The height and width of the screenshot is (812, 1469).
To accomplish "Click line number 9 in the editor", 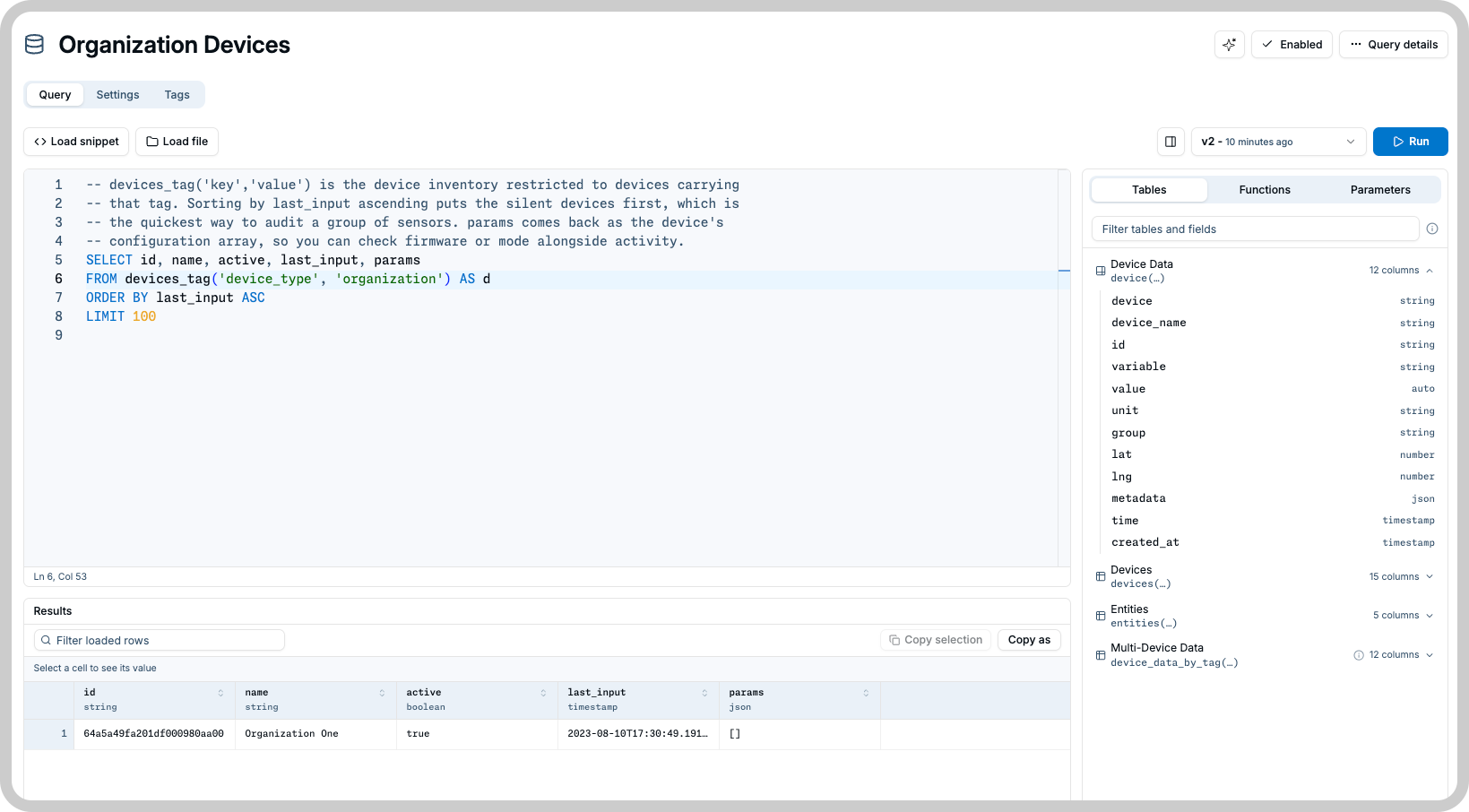I will pos(59,335).
